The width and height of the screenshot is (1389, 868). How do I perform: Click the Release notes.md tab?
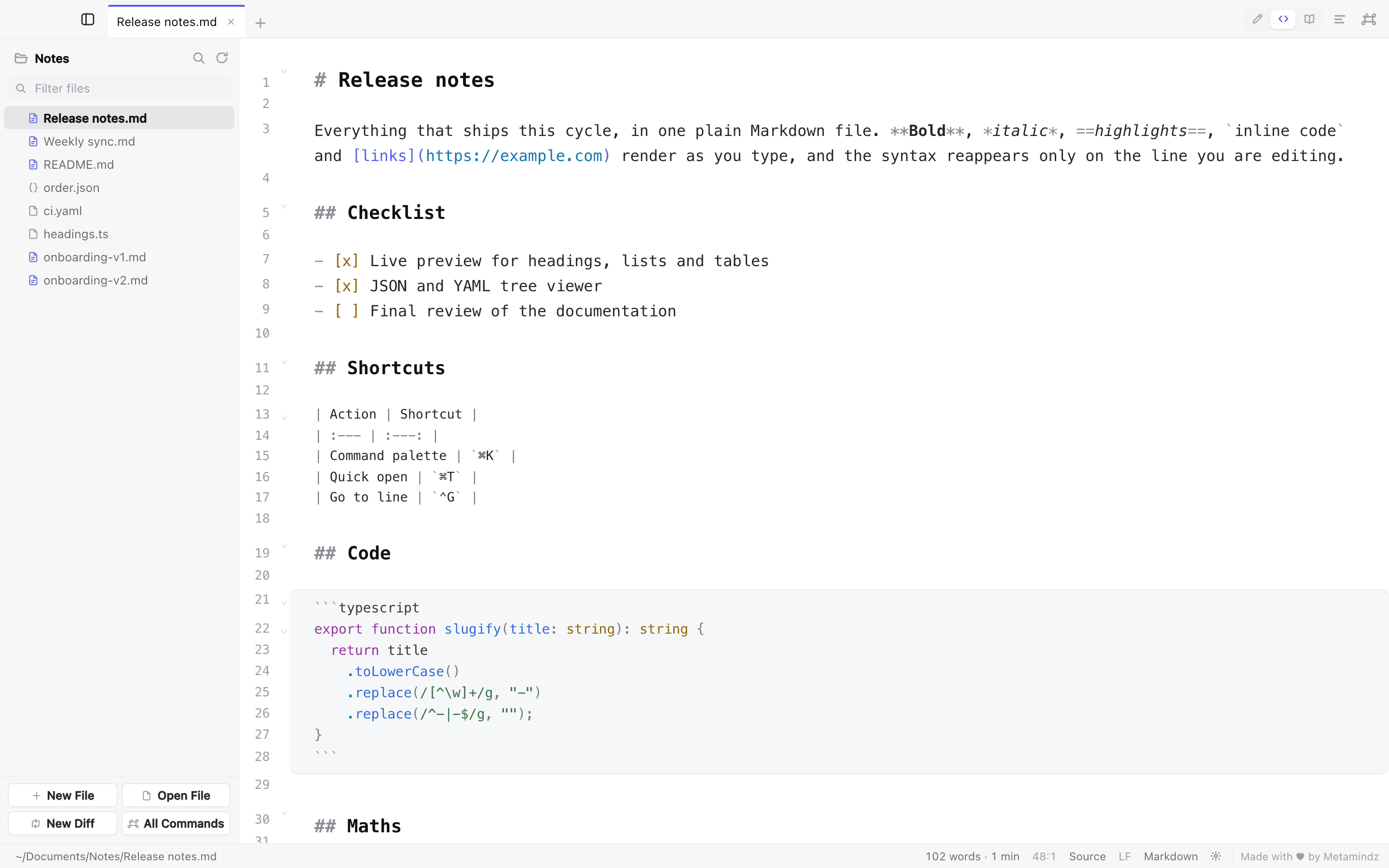click(x=176, y=22)
